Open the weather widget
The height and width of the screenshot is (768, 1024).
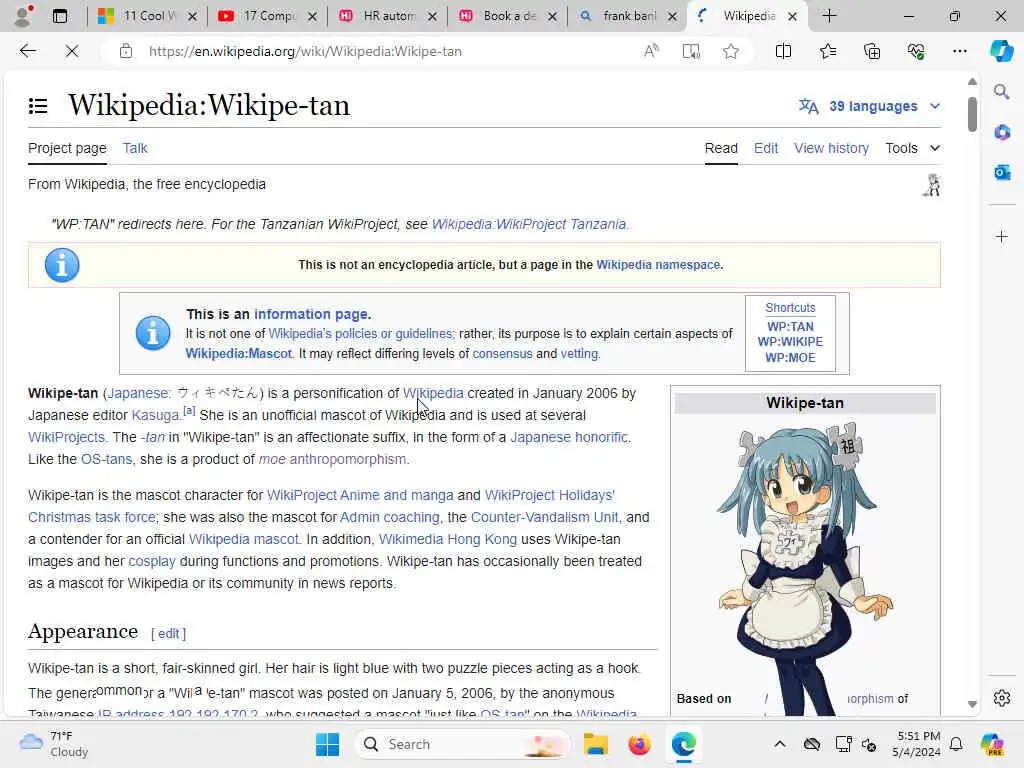54,744
